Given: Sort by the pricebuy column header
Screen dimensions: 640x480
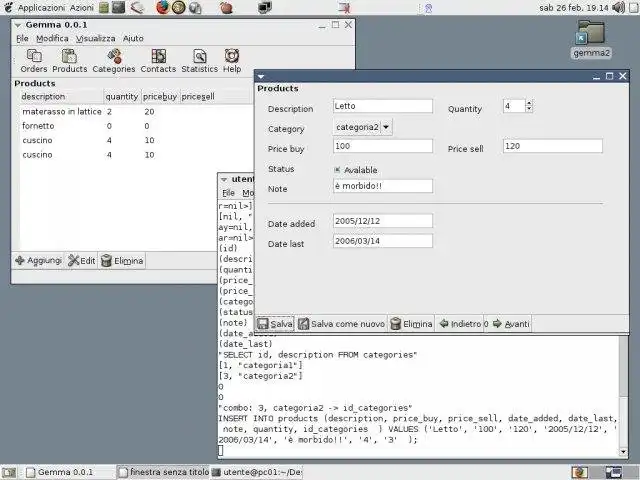Looking at the screenshot, I should pos(160,97).
